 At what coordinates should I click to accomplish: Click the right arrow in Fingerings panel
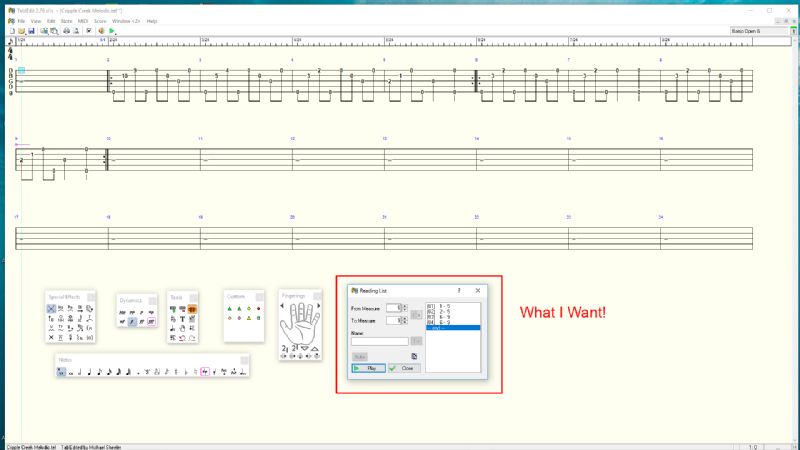click(319, 306)
